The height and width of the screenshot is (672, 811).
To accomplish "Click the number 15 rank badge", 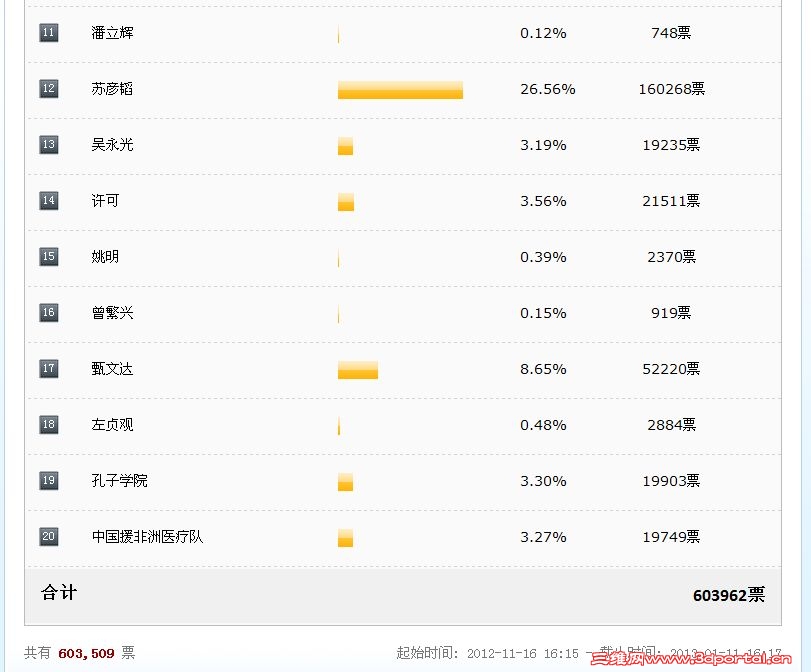I will [49, 256].
